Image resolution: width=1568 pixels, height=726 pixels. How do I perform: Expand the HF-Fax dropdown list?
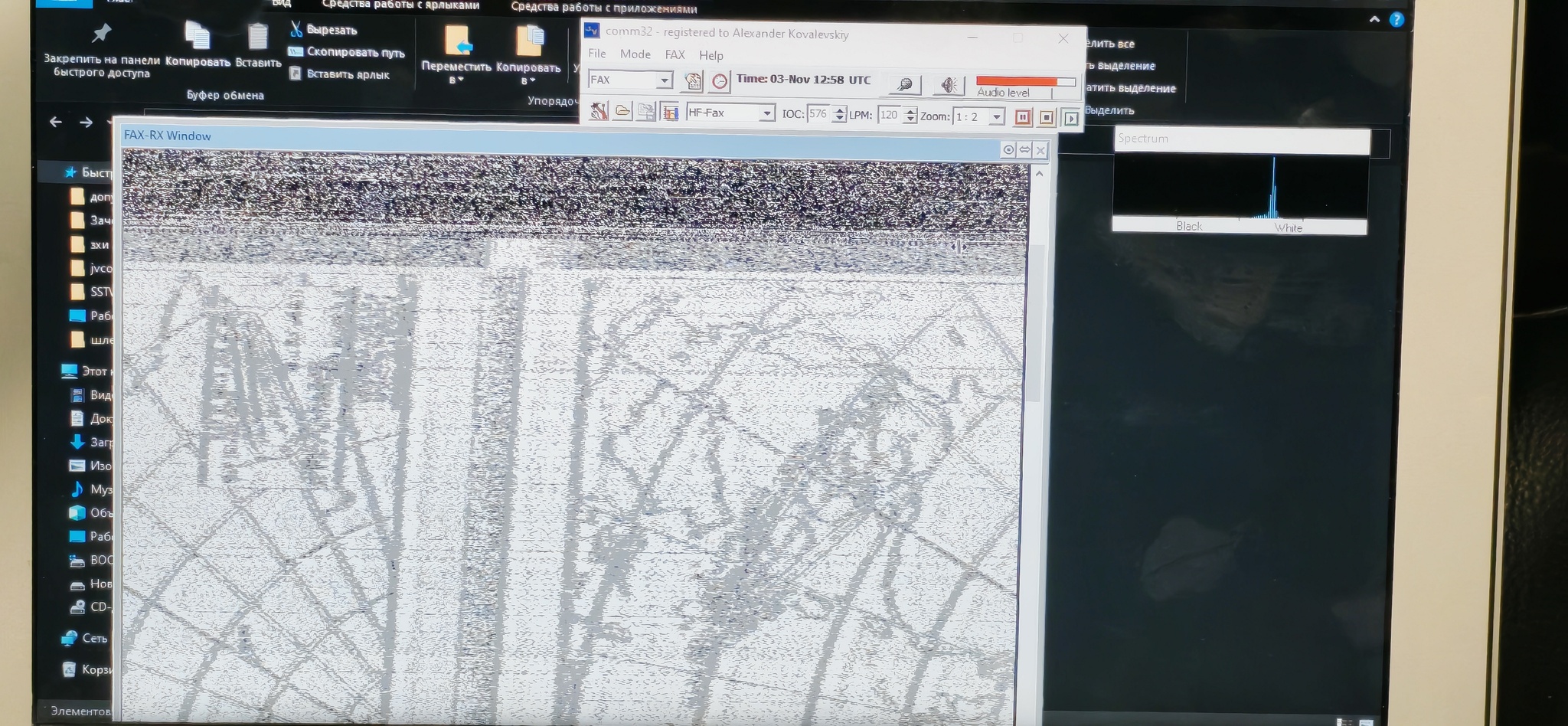[x=766, y=113]
